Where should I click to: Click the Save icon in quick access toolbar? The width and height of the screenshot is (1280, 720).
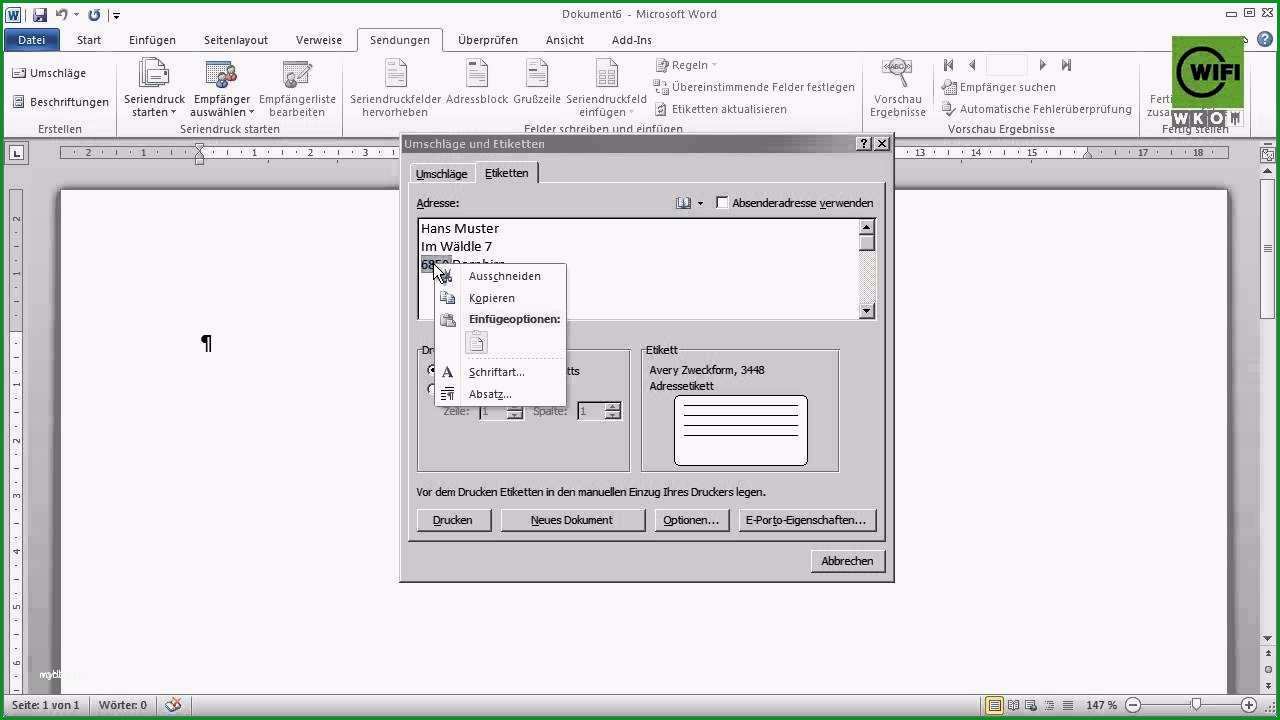pyautogui.click(x=40, y=15)
